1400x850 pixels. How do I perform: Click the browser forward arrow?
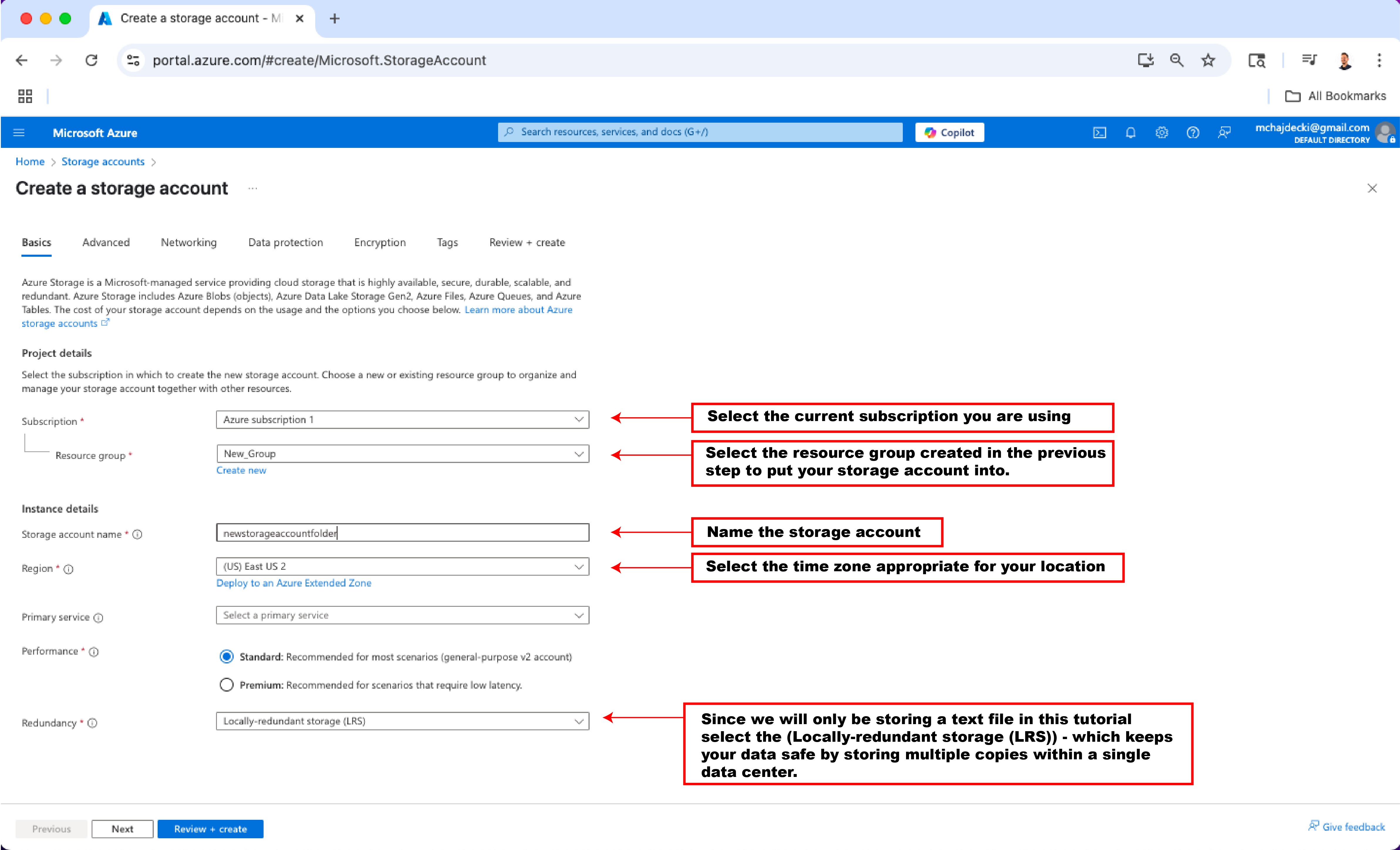click(x=56, y=60)
